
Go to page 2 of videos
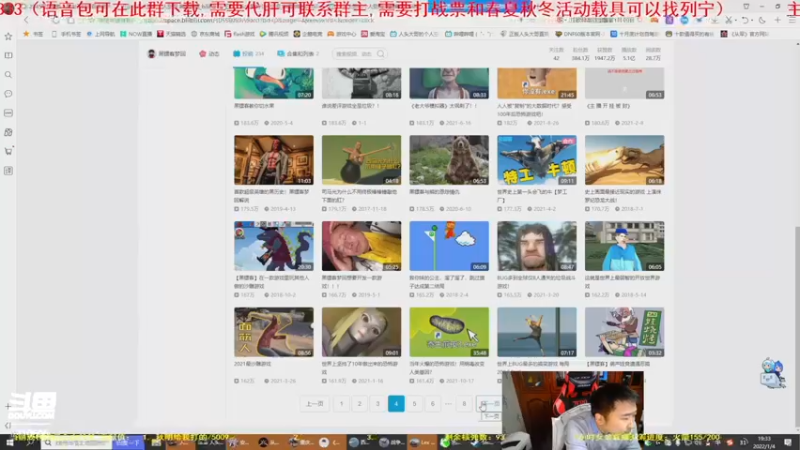coord(359,404)
